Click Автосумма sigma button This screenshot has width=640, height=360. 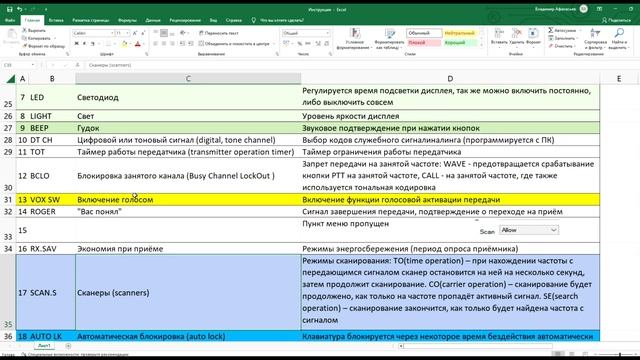click(562, 31)
